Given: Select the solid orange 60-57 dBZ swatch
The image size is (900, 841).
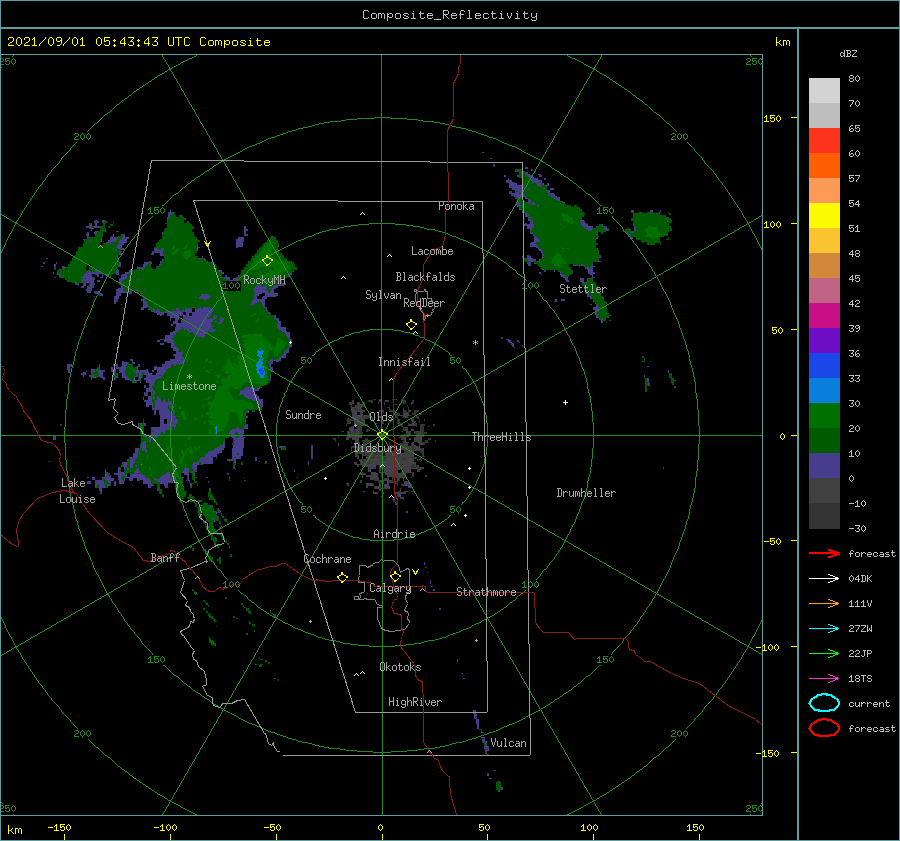Looking at the screenshot, I should coord(824,166).
